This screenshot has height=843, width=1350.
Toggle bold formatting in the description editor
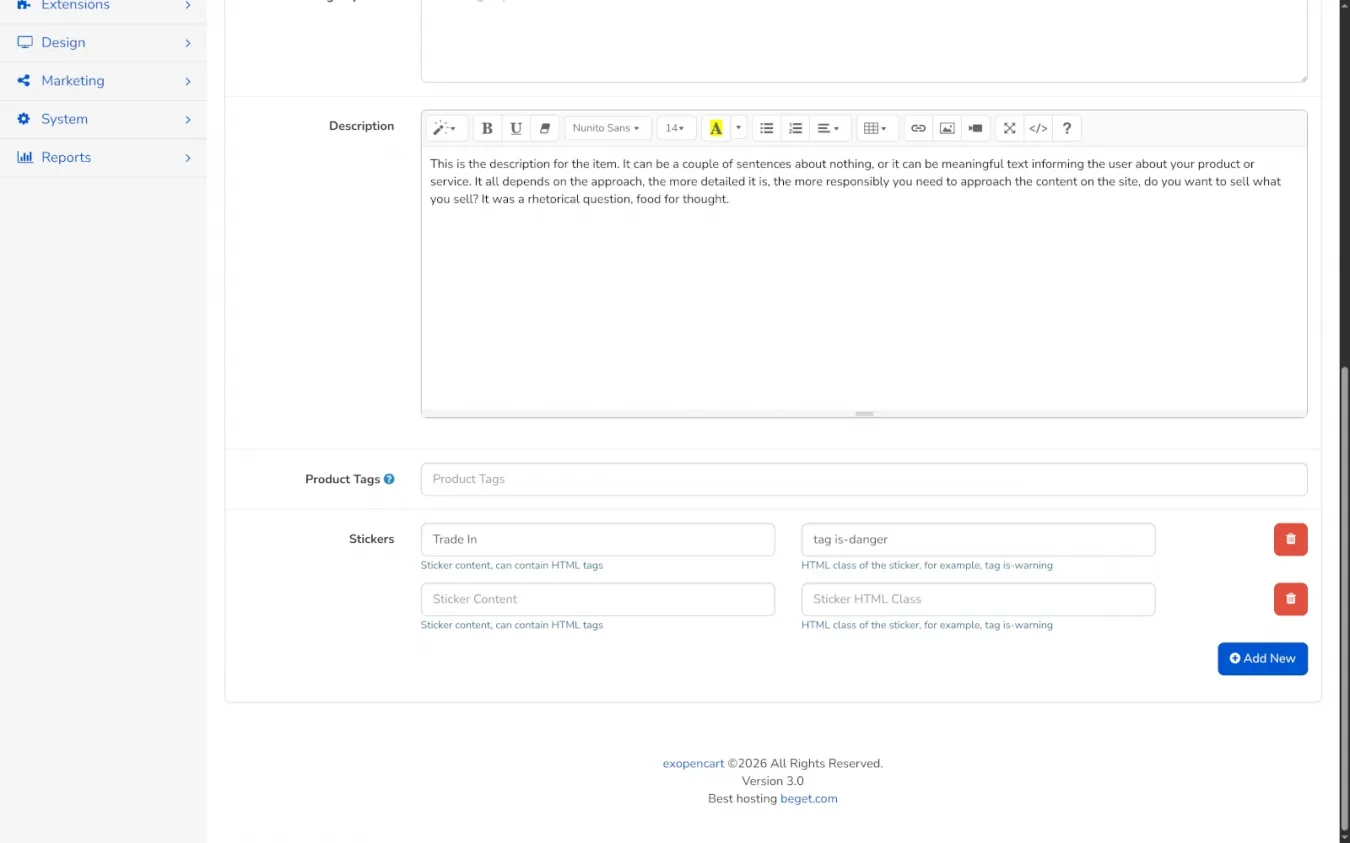coord(487,128)
